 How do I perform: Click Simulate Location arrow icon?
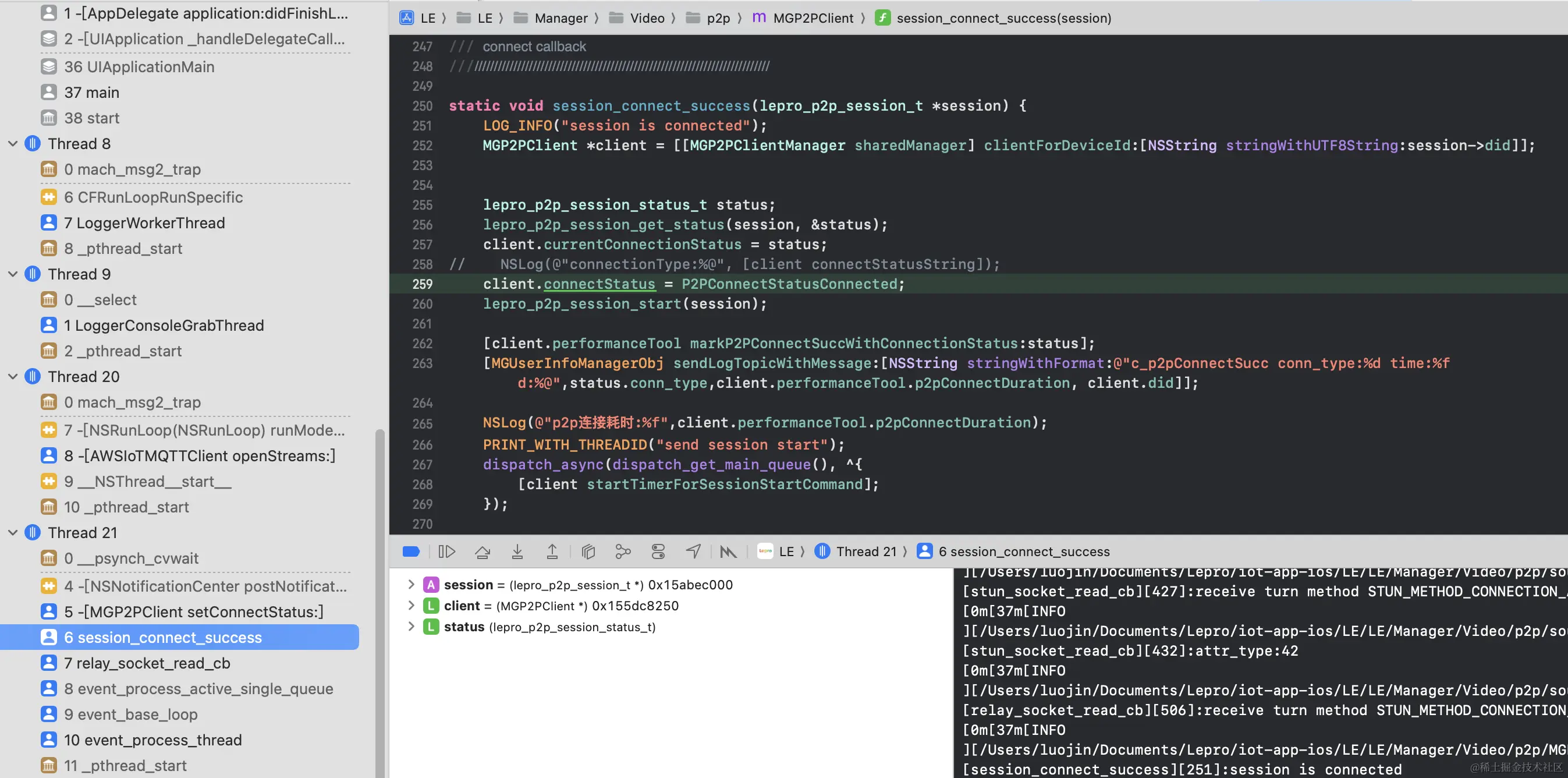tap(693, 551)
